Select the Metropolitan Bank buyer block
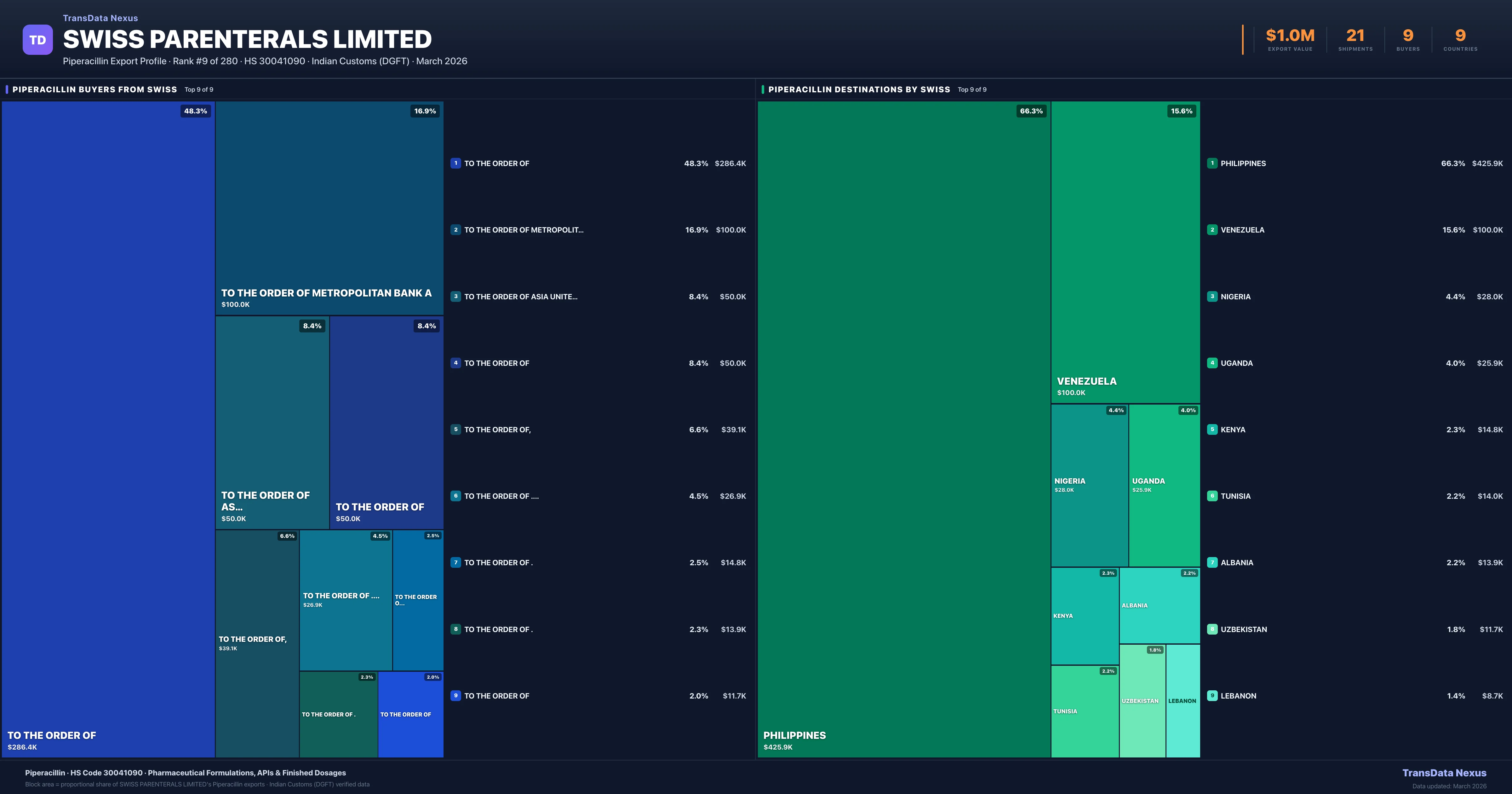 tap(329, 208)
